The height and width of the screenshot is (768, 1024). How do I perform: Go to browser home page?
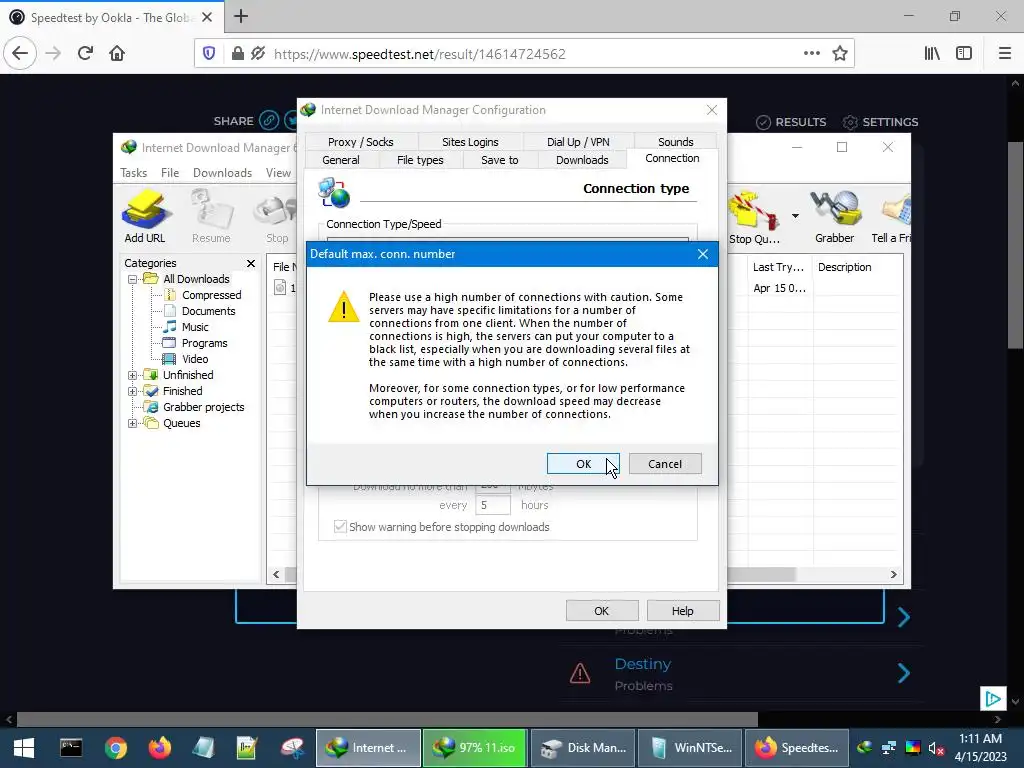[117, 54]
